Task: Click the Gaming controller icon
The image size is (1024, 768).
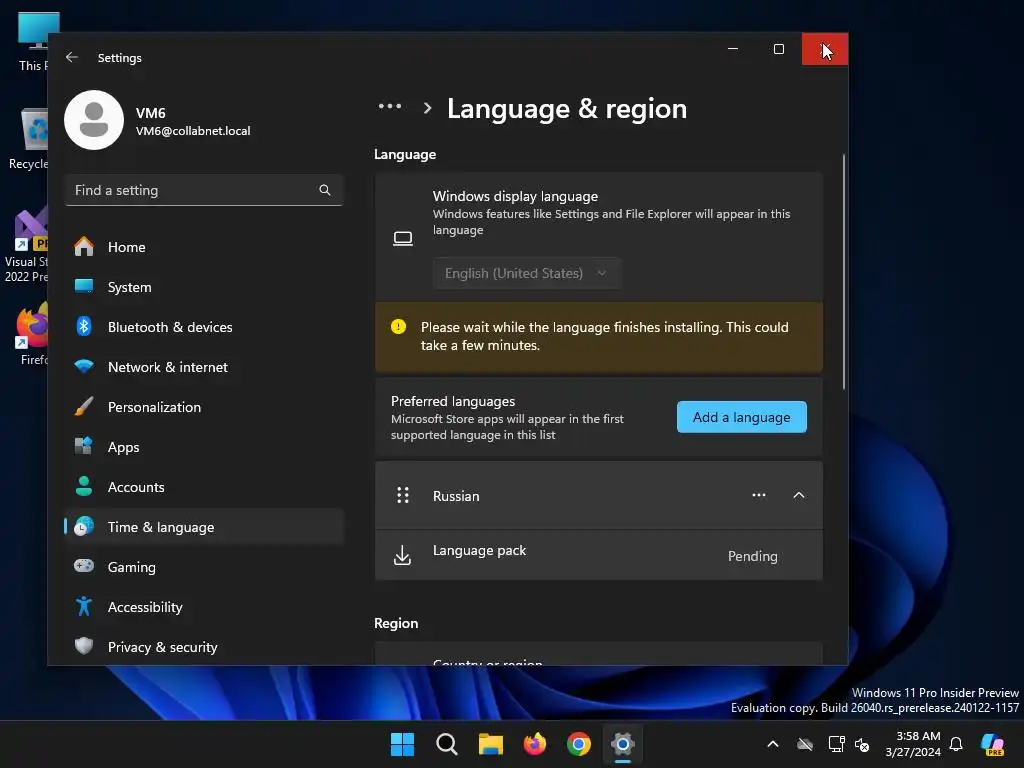Action: click(84, 566)
